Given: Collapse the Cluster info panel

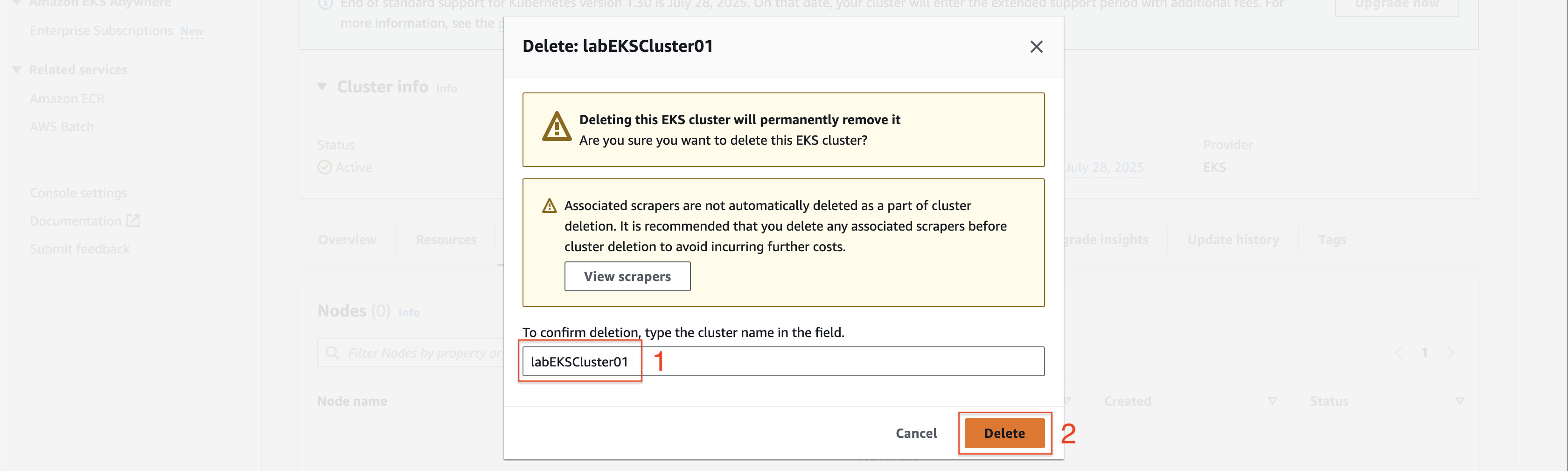Looking at the screenshot, I should click(322, 86).
